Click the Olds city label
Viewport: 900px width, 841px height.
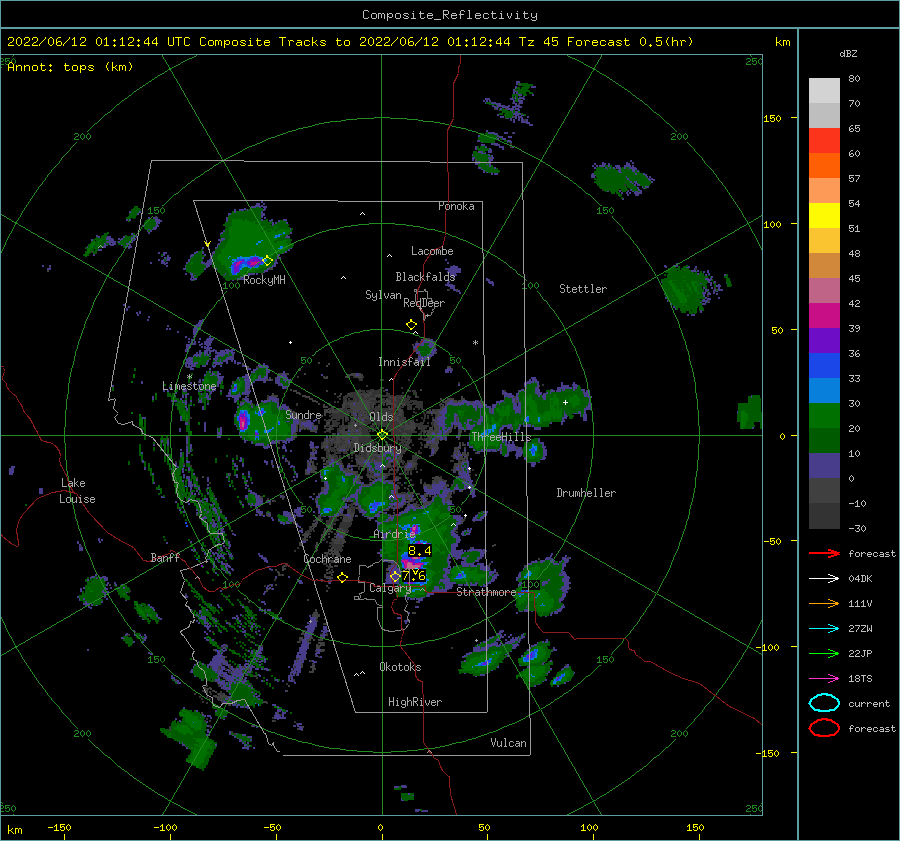(x=381, y=416)
